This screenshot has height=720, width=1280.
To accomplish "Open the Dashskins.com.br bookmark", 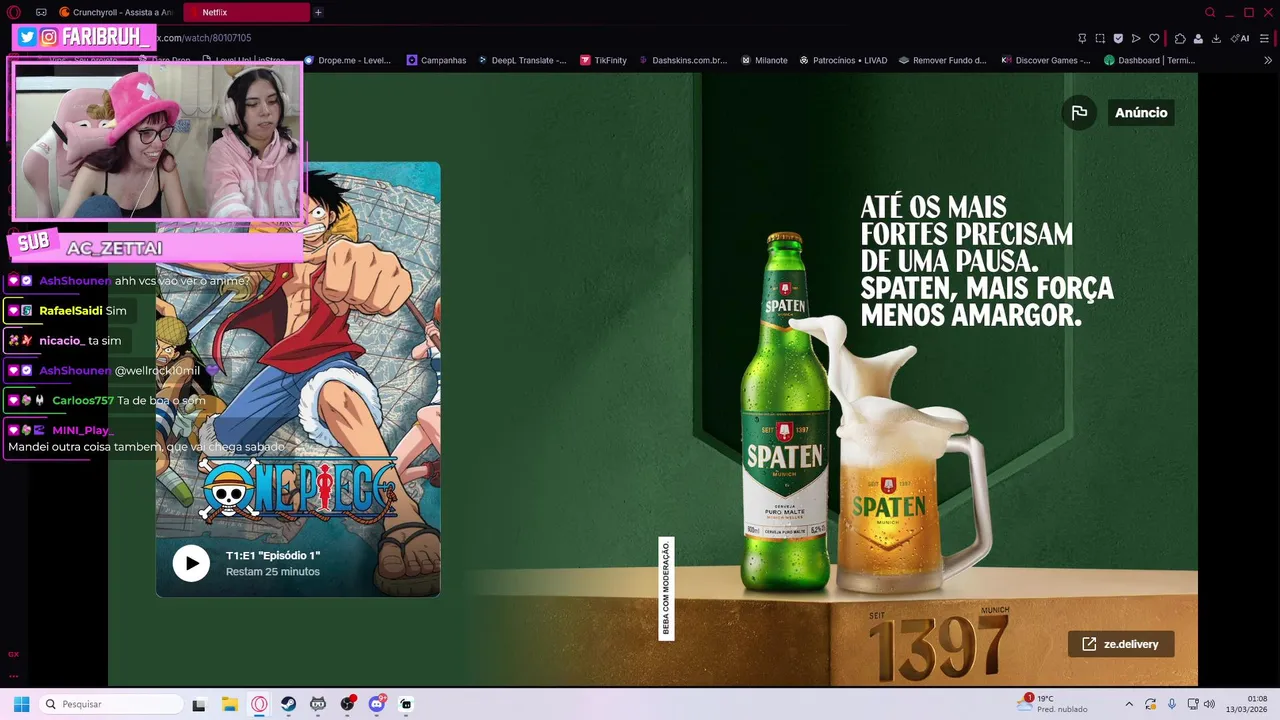I will tap(682, 60).
